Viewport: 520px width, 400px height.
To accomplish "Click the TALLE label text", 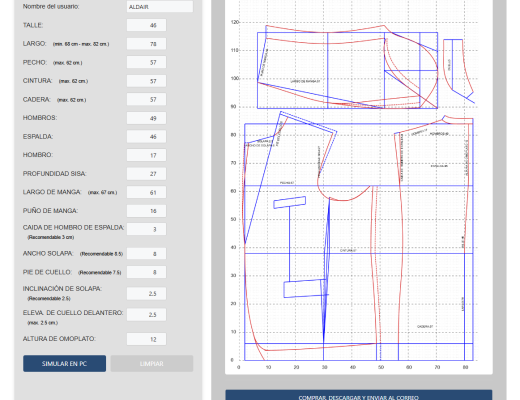I will pos(33,25).
